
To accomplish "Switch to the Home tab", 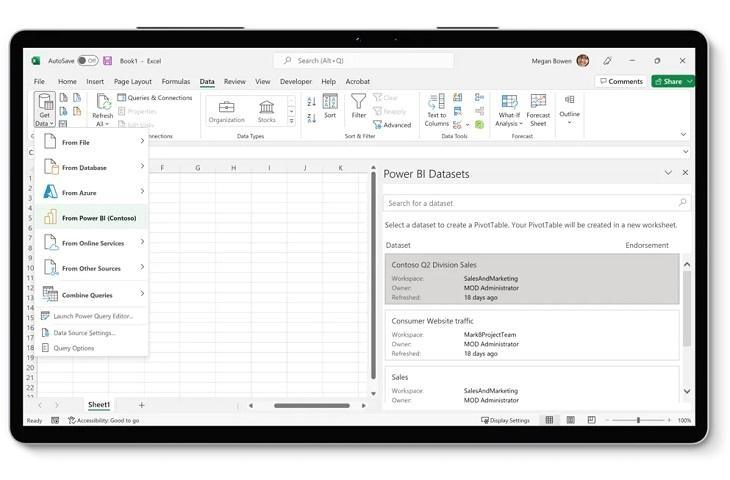I will point(67,81).
